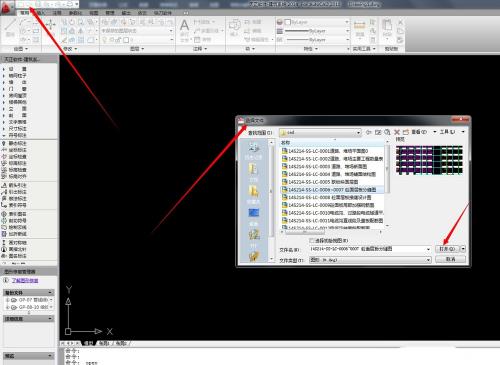
Task: Click the create new folder icon
Action: (x=406, y=132)
